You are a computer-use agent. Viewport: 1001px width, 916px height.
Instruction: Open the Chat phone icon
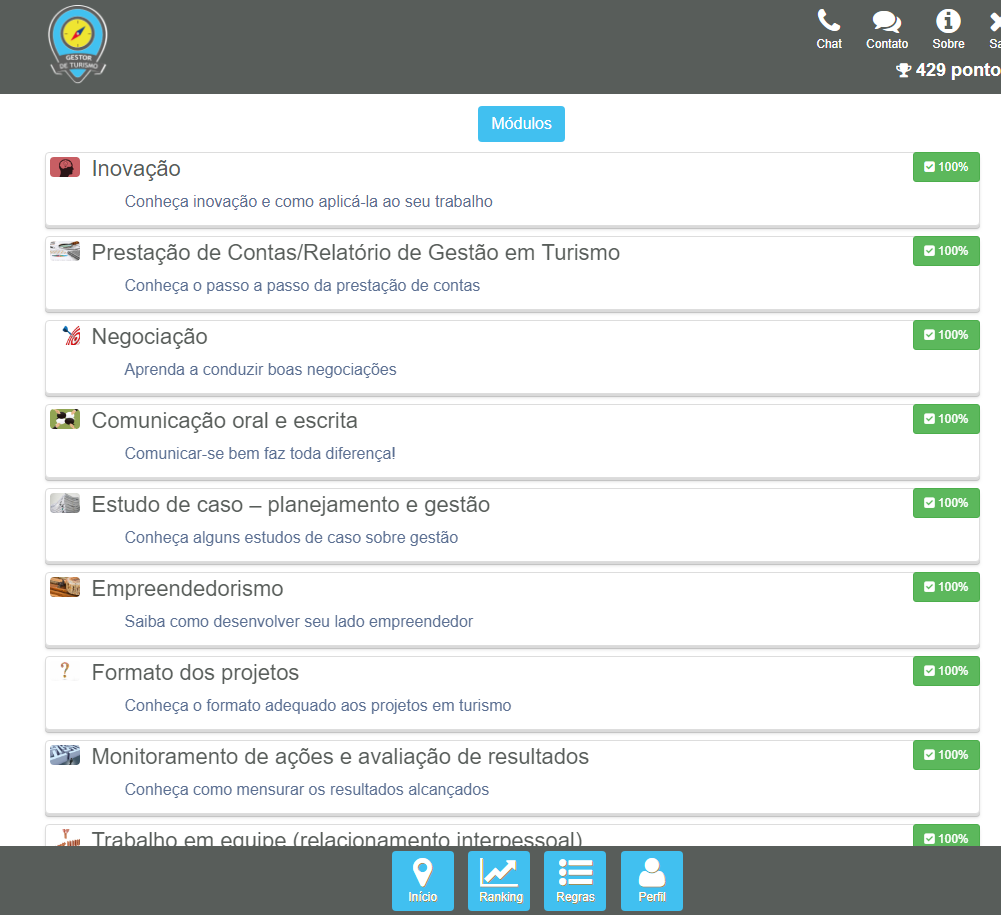[829, 29]
